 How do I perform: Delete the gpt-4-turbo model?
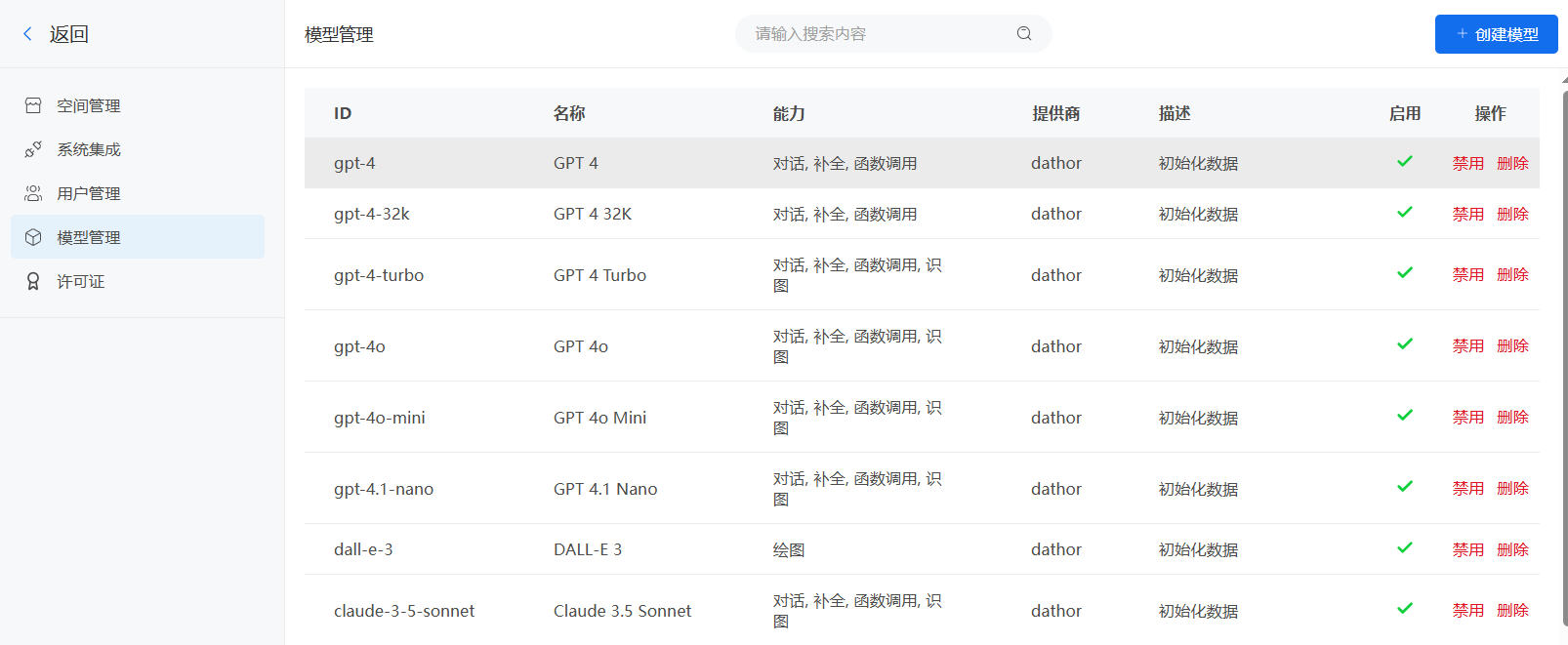(1512, 274)
